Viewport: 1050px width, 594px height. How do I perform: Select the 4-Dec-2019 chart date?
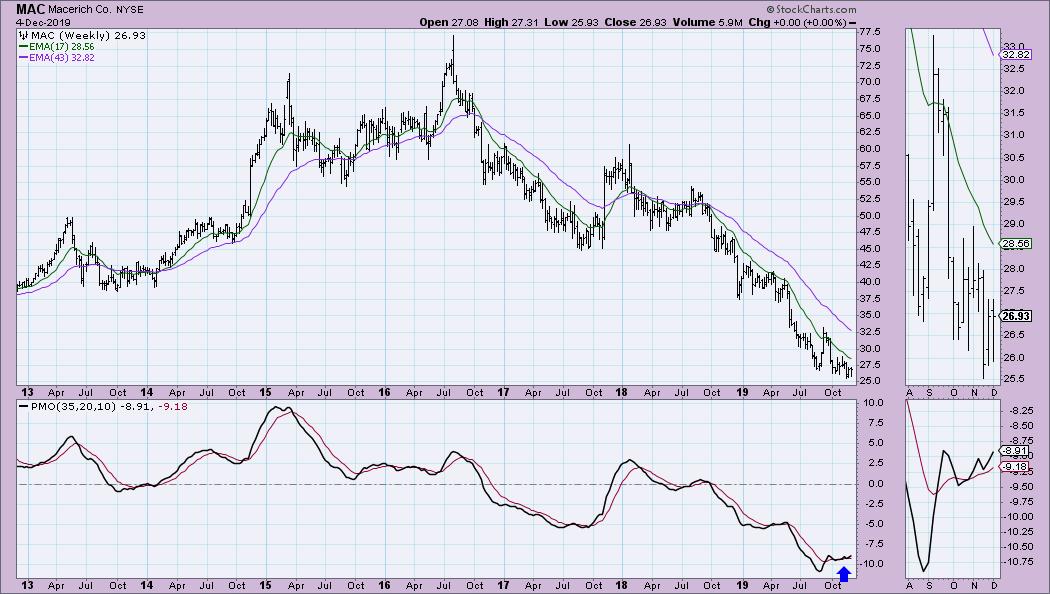click(x=44, y=22)
